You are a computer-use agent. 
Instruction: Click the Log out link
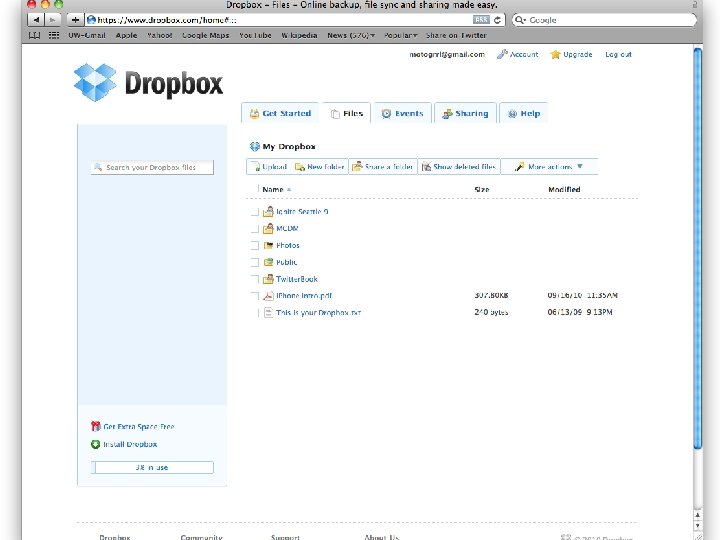pyautogui.click(x=618, y=54)
